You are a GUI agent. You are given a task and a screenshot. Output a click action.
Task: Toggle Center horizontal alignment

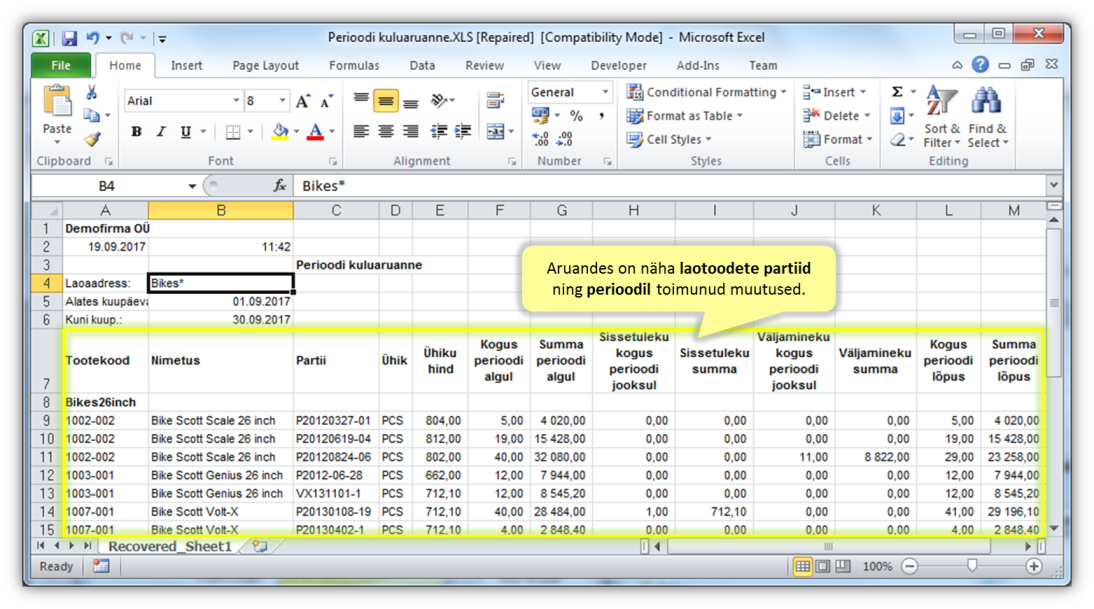[386, 131]
